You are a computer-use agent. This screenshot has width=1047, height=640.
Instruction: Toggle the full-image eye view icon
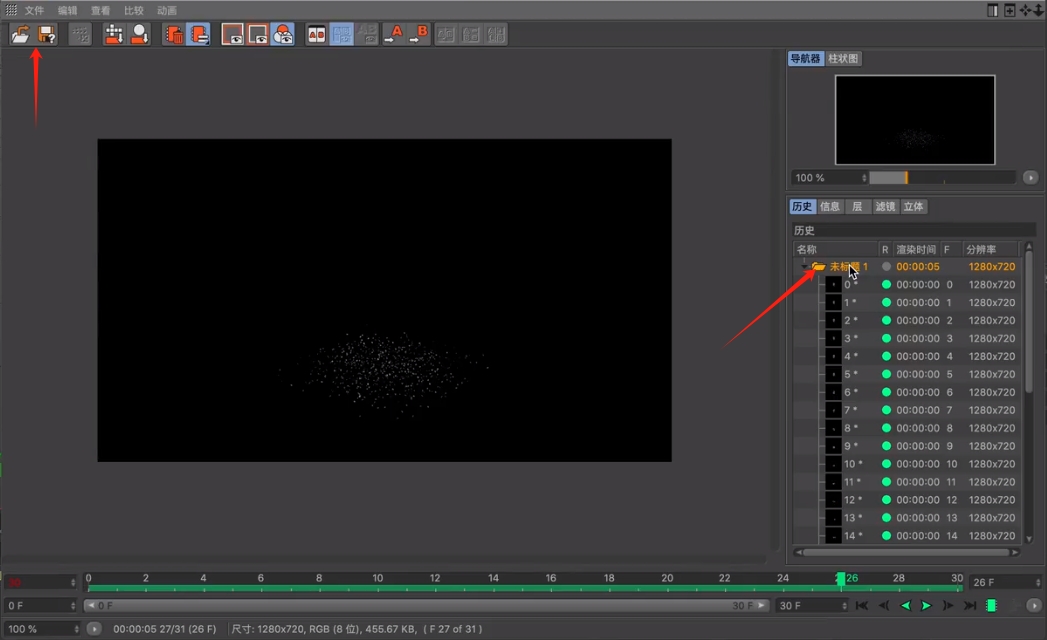[231, 33]
